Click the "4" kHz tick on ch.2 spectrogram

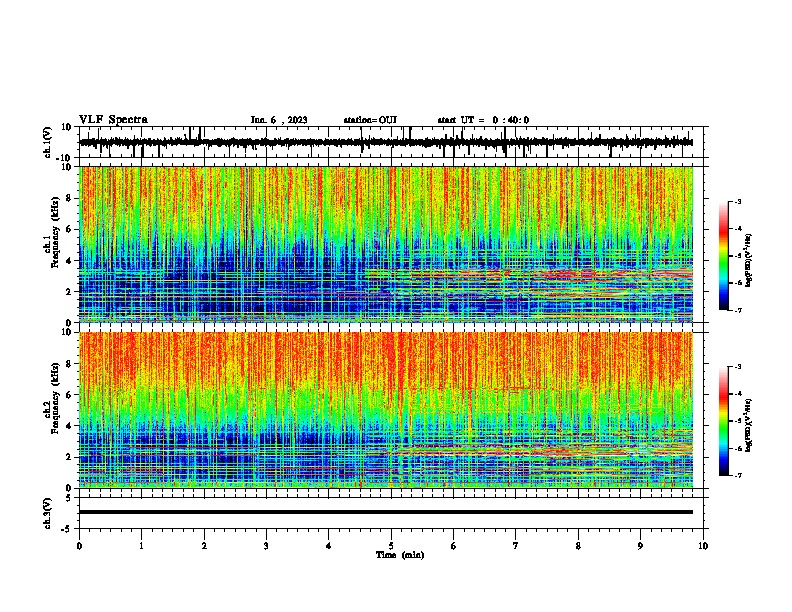[70, 426]
